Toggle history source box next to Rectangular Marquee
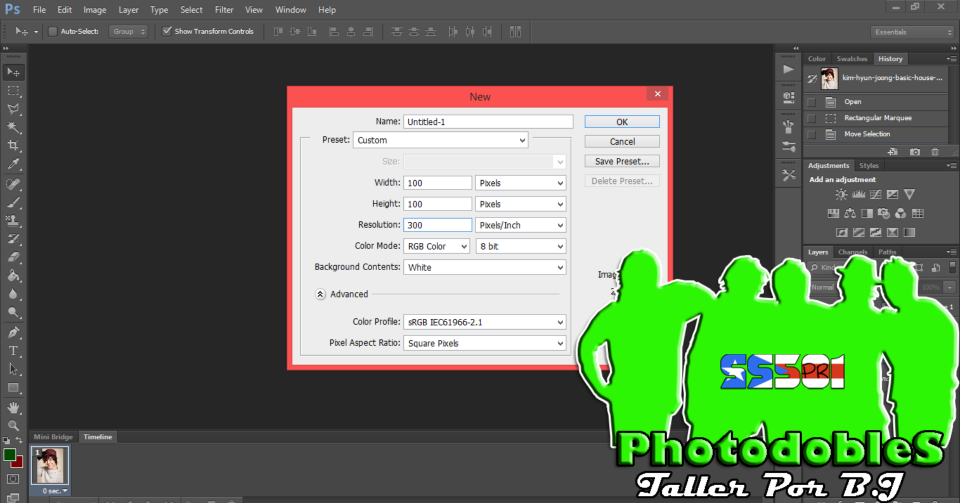Image resolution: width=960 pixels, height=503 pixels. point(811,118)
